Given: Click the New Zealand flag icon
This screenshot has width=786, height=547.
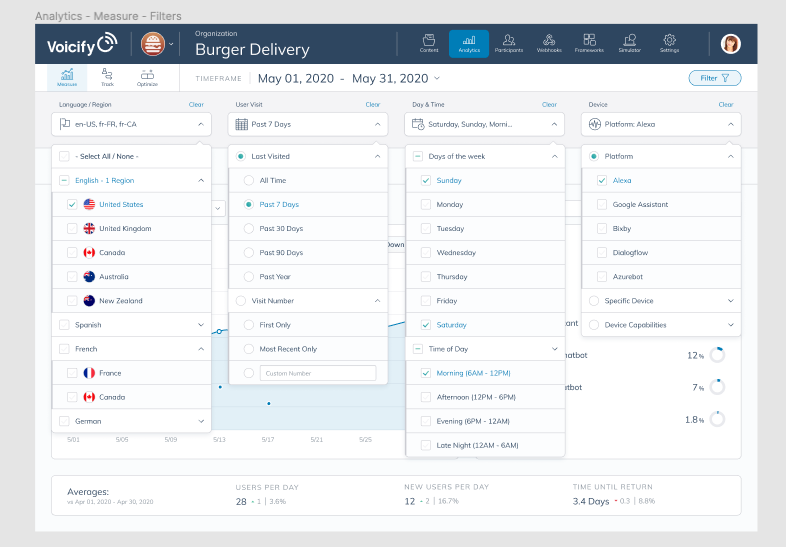Looking at the screenshot, I should pyautogui.click(x=89, y=300).
